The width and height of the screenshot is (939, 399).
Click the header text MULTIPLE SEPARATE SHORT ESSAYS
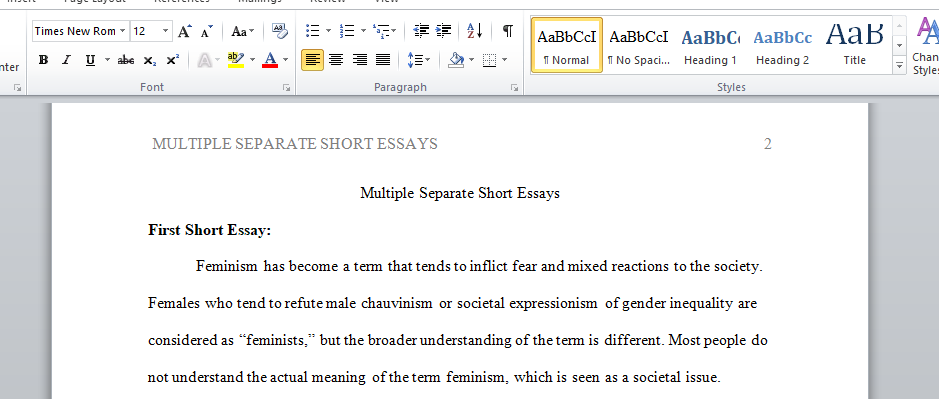[x=295, y=144]
